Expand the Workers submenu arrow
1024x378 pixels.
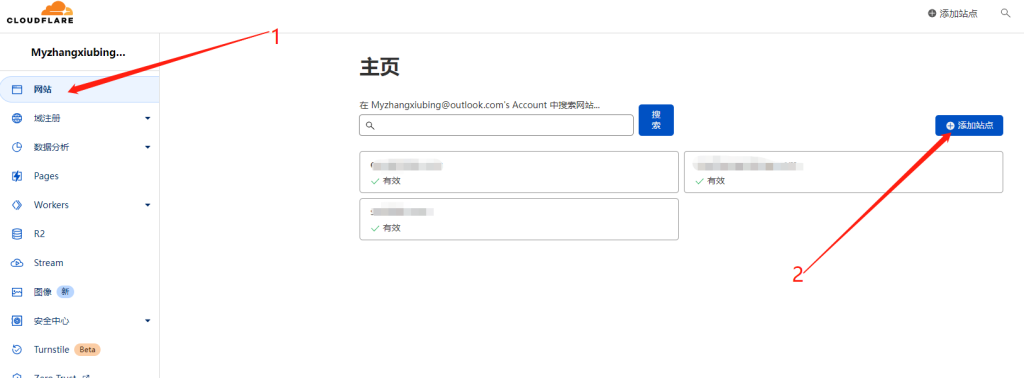[148, 205]
